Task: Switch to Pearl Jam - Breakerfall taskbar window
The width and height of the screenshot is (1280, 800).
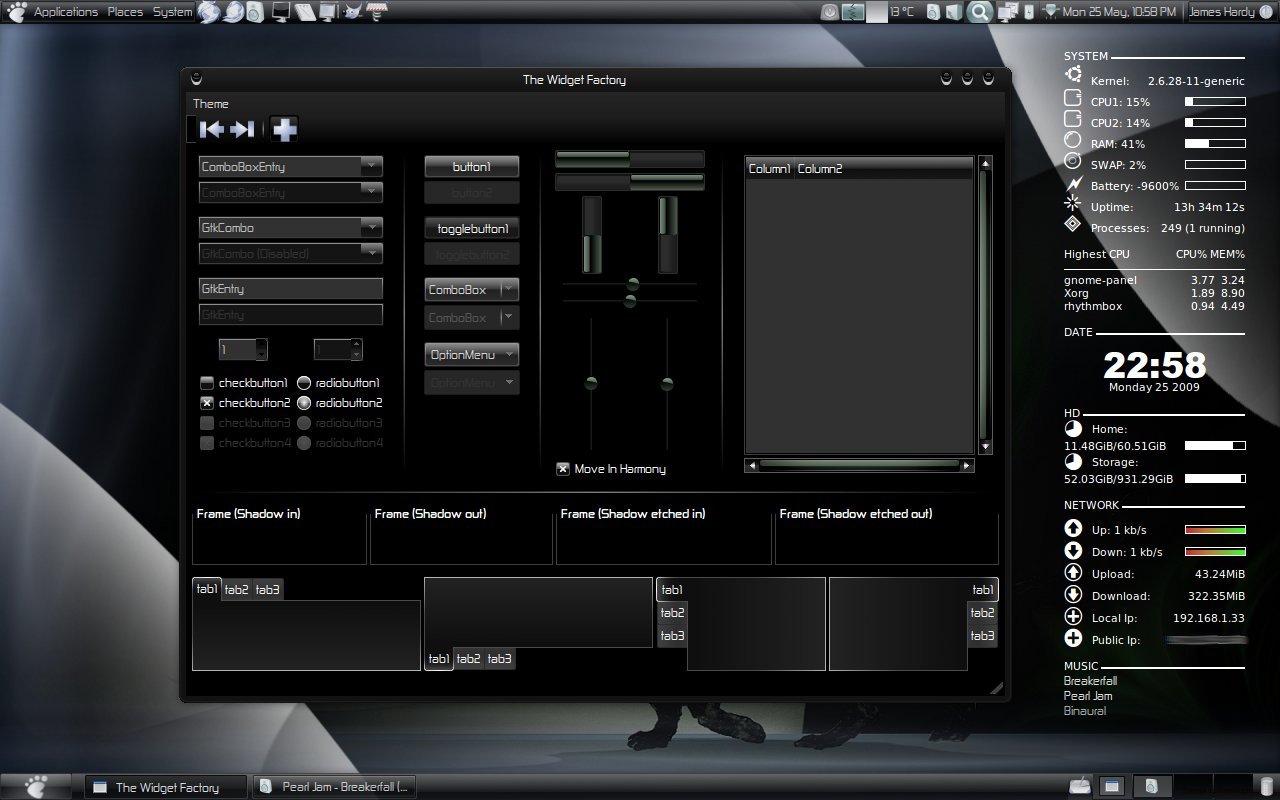Action: coord(334,787)
